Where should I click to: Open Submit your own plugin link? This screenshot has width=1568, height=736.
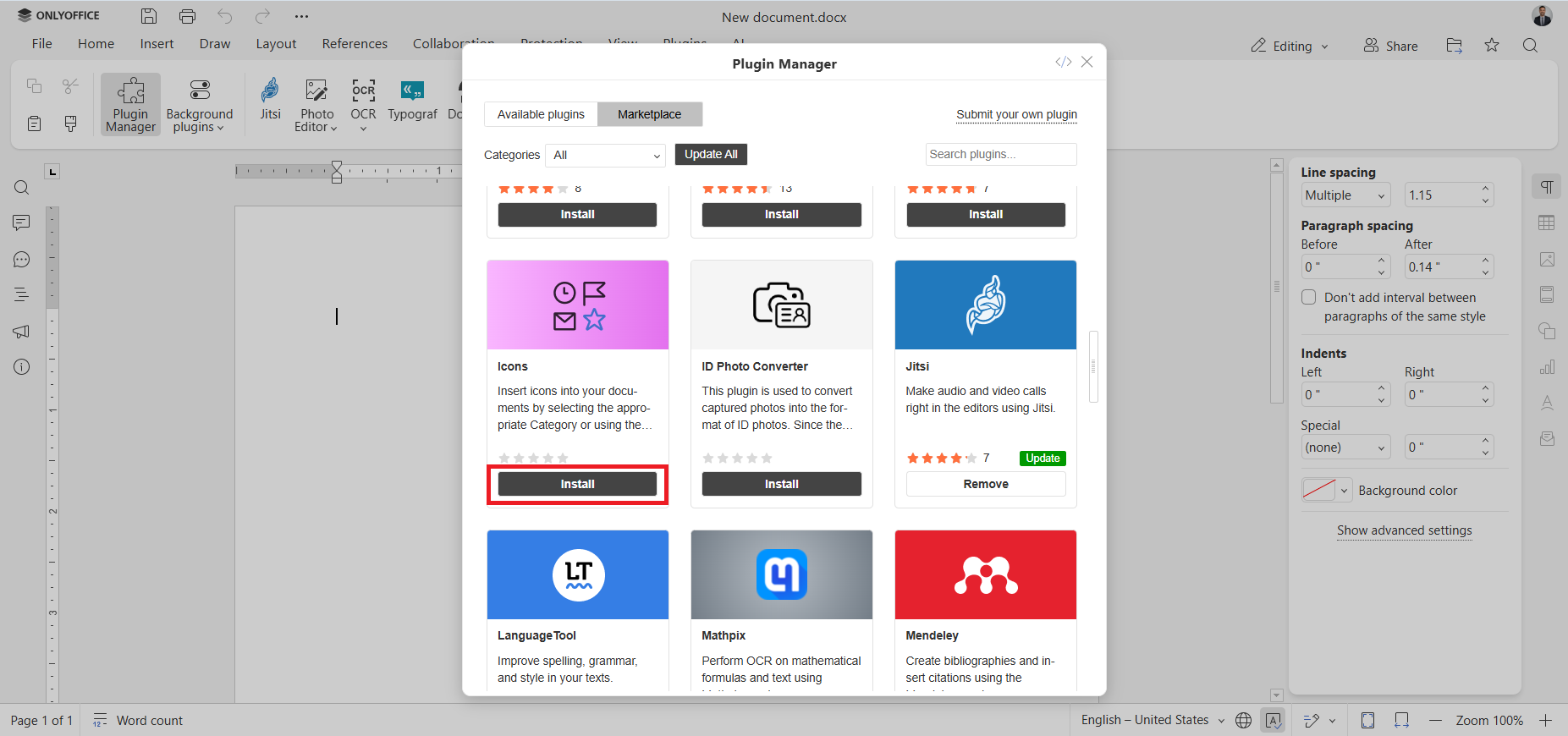[x=1016, y=114]
